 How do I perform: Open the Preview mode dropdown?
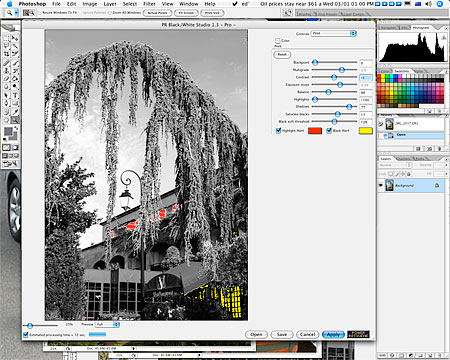[x=107, y=324]
